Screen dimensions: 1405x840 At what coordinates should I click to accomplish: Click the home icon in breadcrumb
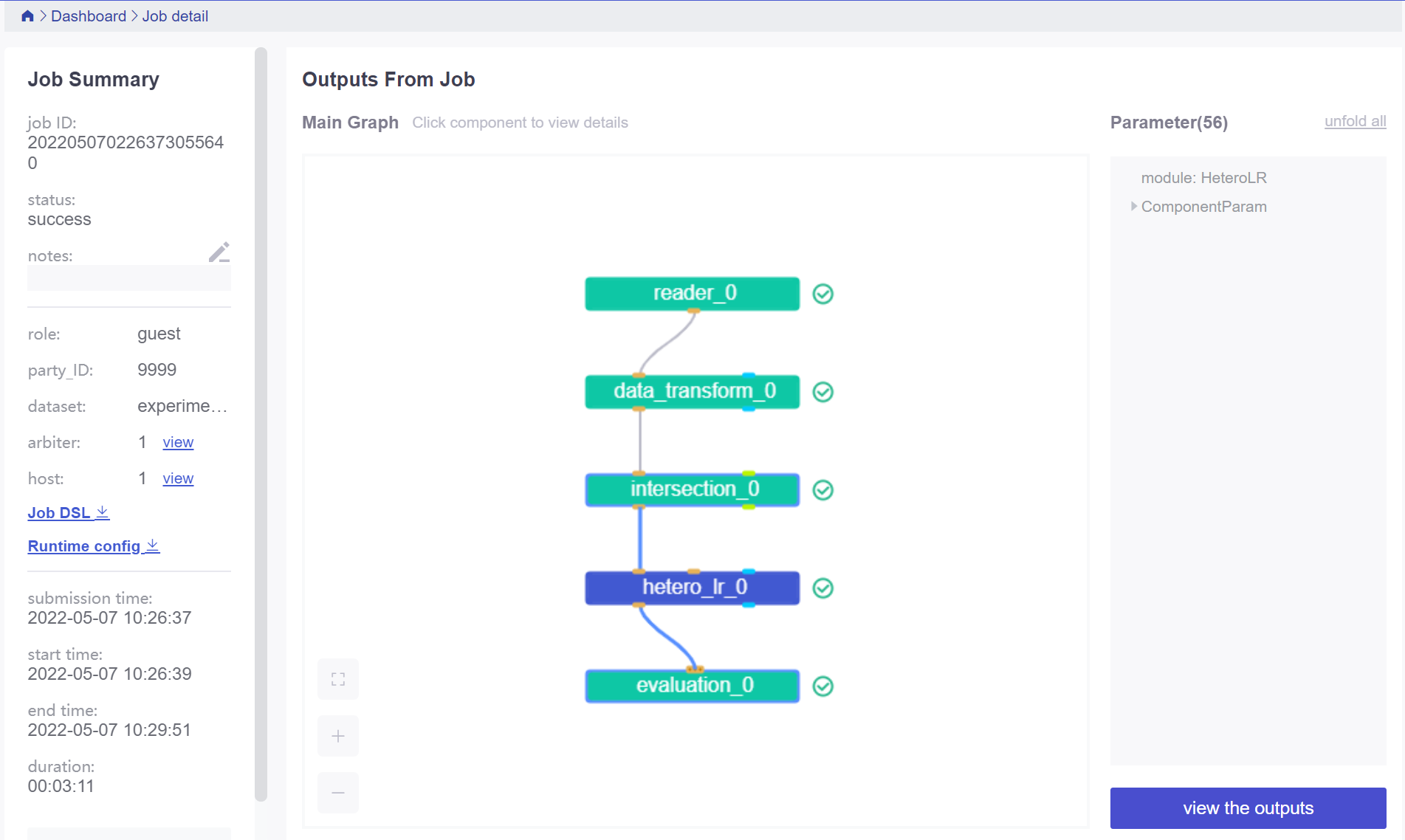tap(27, 16)
